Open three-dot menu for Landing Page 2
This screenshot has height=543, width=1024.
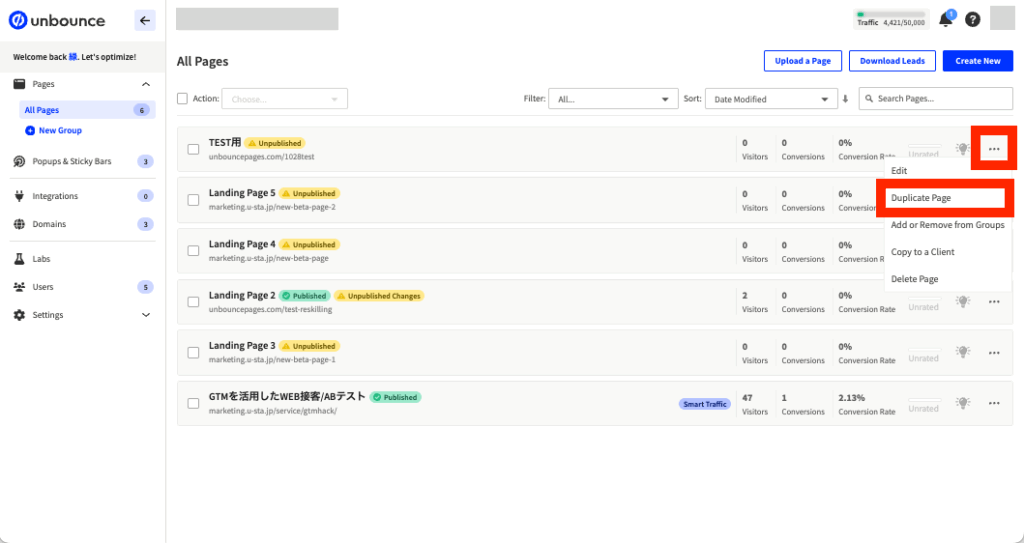pos(994,301)
